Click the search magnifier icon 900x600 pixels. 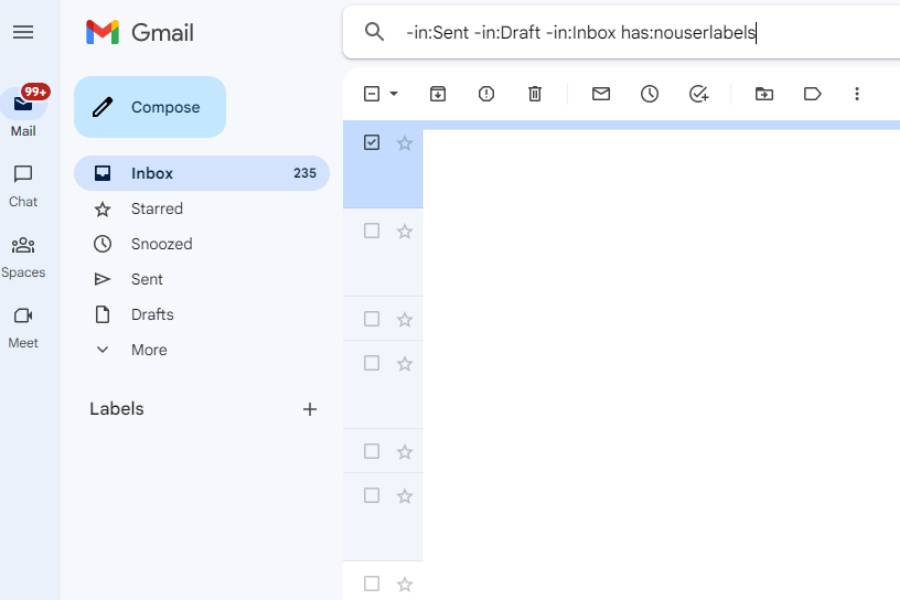tap(374, 32)
